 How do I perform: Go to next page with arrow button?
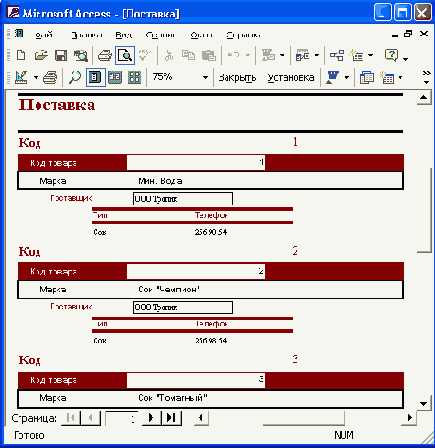[x=151, y=417]
